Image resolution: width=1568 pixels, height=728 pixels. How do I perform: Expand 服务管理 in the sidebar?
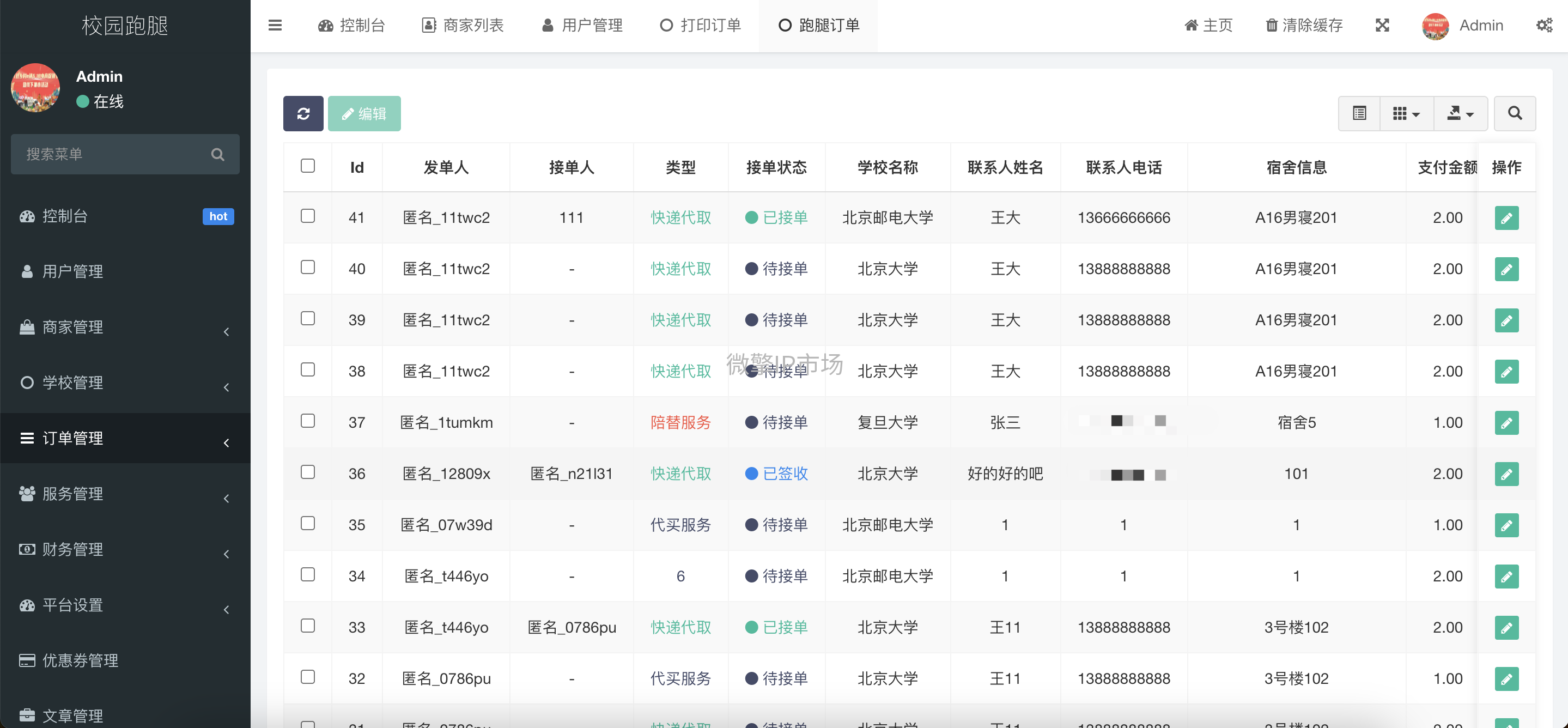(125, 494)
